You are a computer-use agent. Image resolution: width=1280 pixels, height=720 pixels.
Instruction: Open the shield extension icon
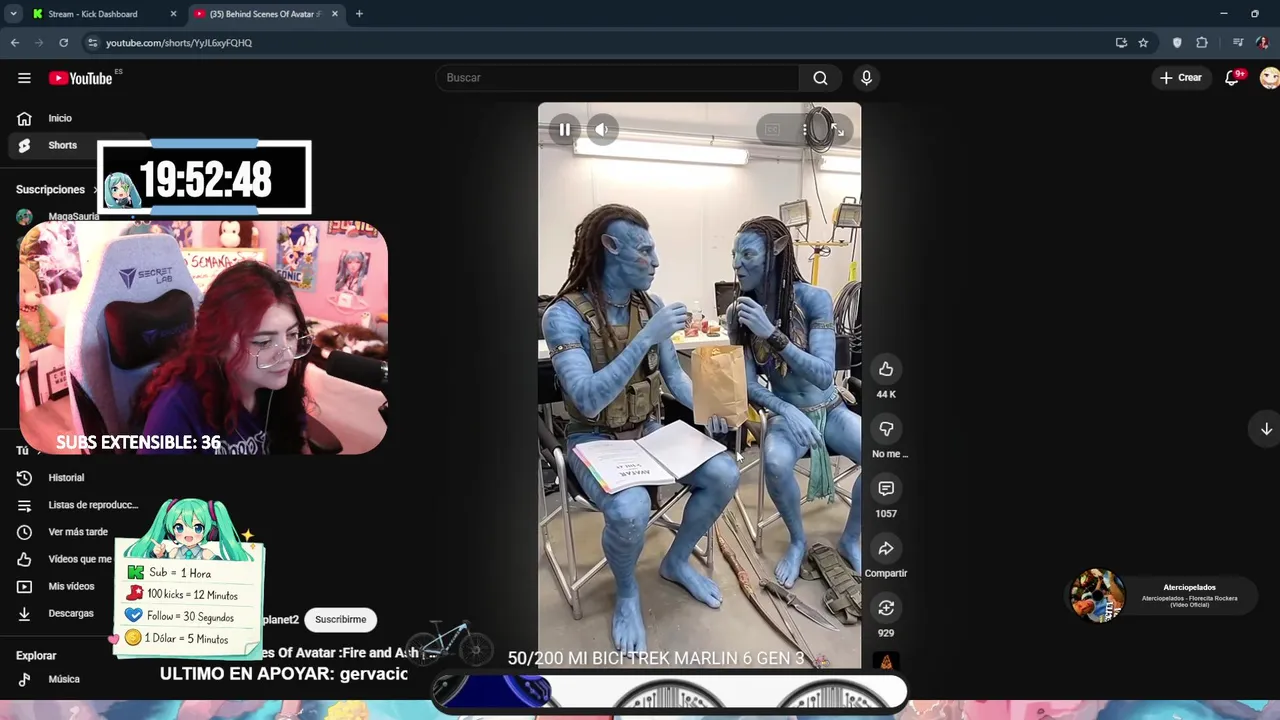pyautogui.click(x=1177, y=43)
